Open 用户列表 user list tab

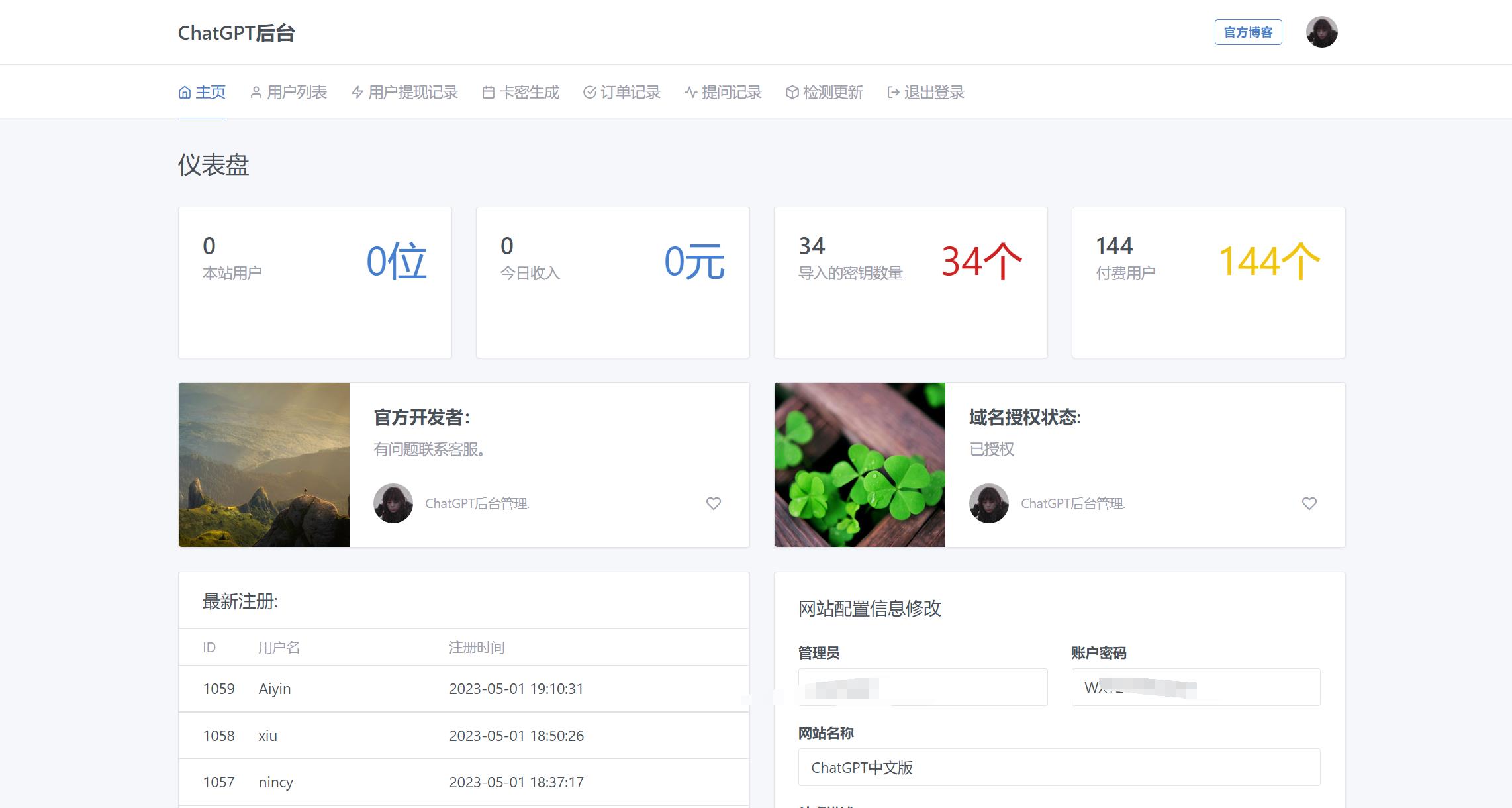click(x=289, y=92)
